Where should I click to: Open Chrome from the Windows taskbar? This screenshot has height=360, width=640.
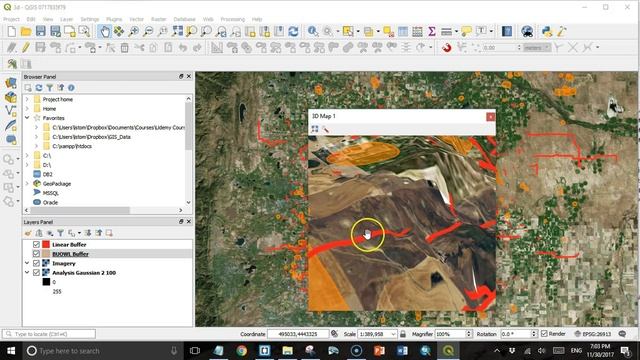[242, 351]
